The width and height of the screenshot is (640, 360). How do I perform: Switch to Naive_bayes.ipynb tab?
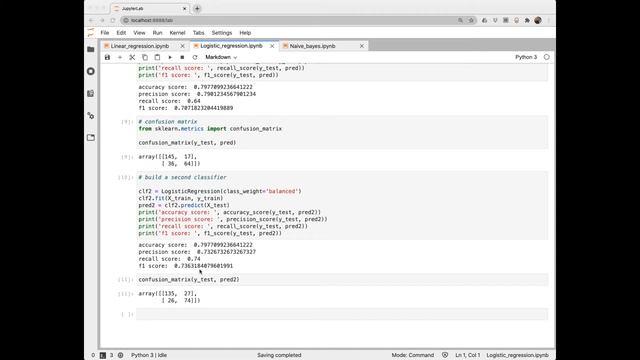click(x=312, y=46)
